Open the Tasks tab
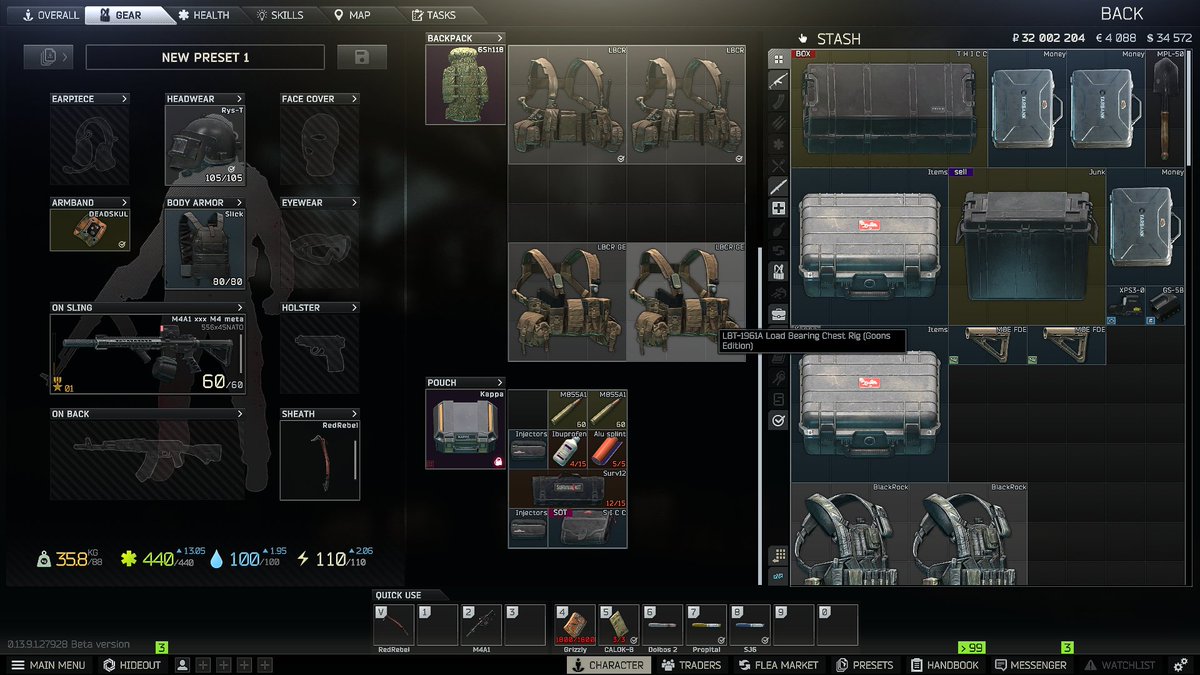1200x675 pixels. click(432, 15)
